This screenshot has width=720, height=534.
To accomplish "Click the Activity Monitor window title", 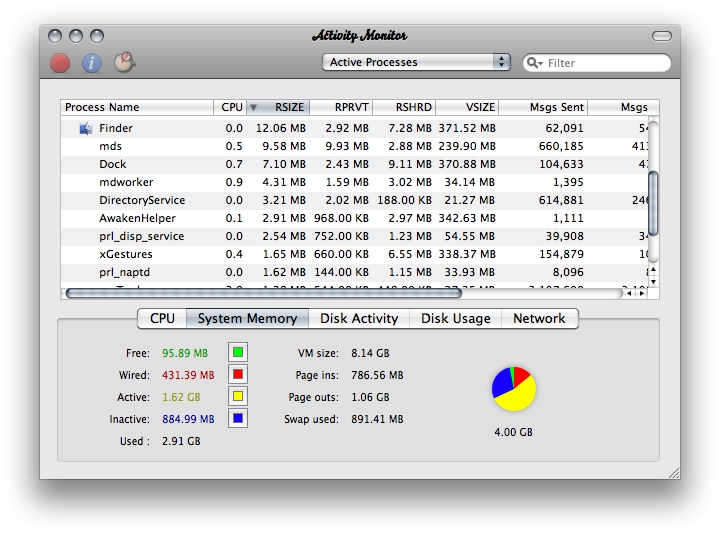I will coord(360,36).
